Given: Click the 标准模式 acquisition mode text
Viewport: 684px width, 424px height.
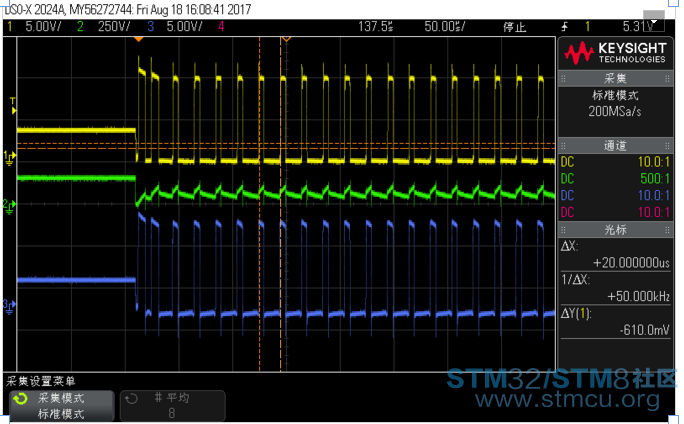Looking at the screenshot, I should click(615, 96).
